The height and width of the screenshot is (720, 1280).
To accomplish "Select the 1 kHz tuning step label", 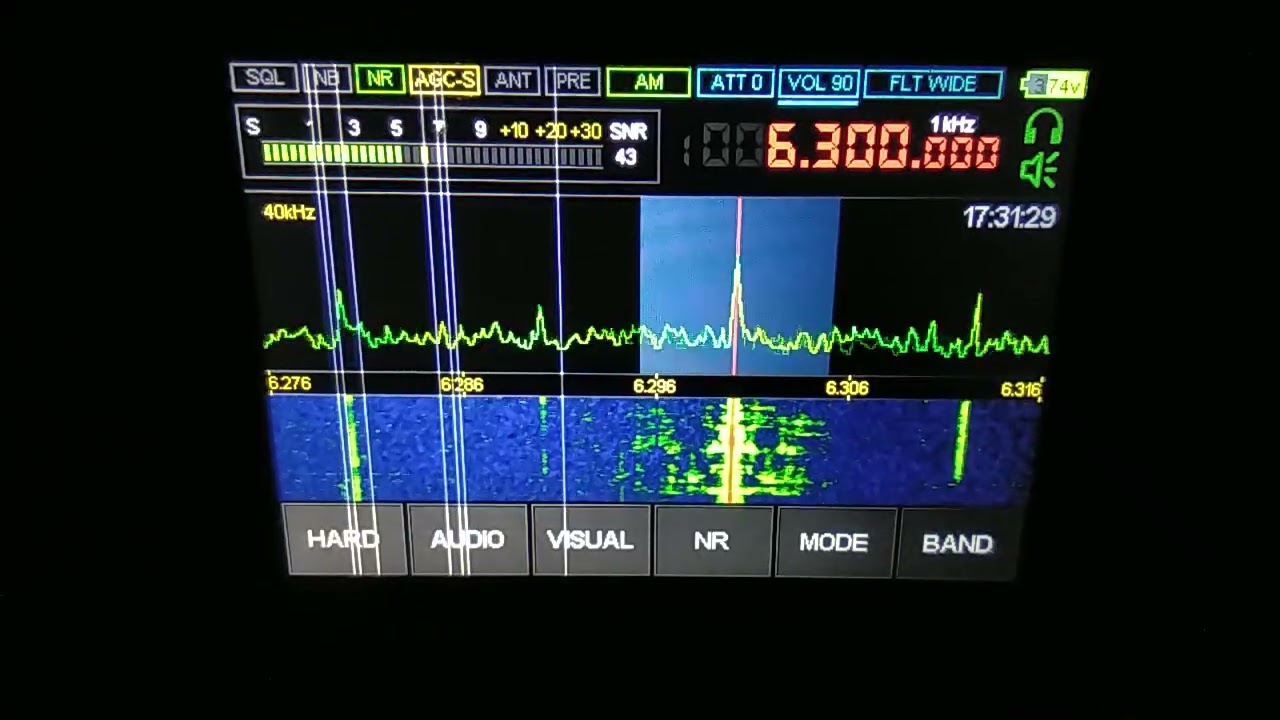I will pos(952,125).
